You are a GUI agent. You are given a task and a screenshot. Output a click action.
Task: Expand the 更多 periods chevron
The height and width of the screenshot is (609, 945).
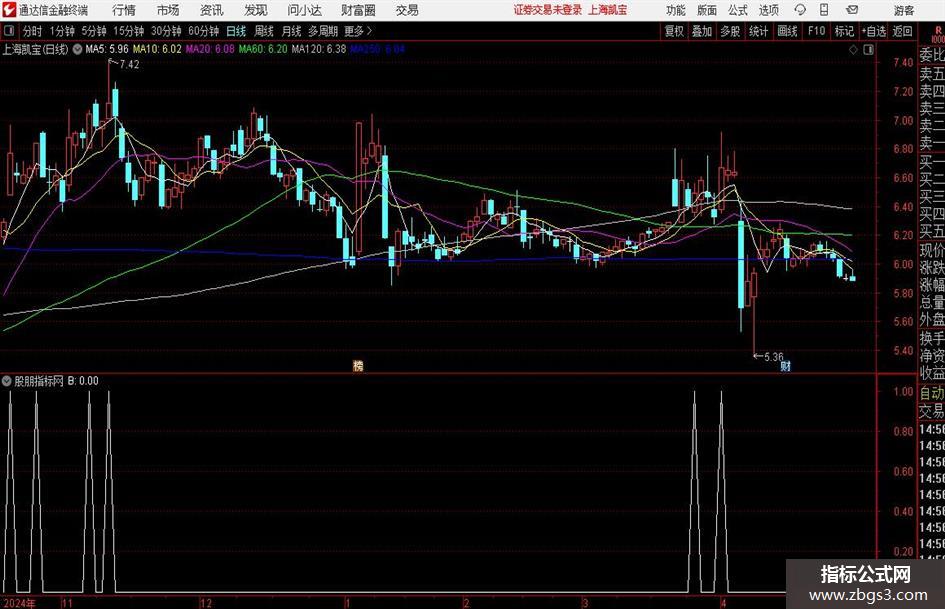(x=359, y=31)
